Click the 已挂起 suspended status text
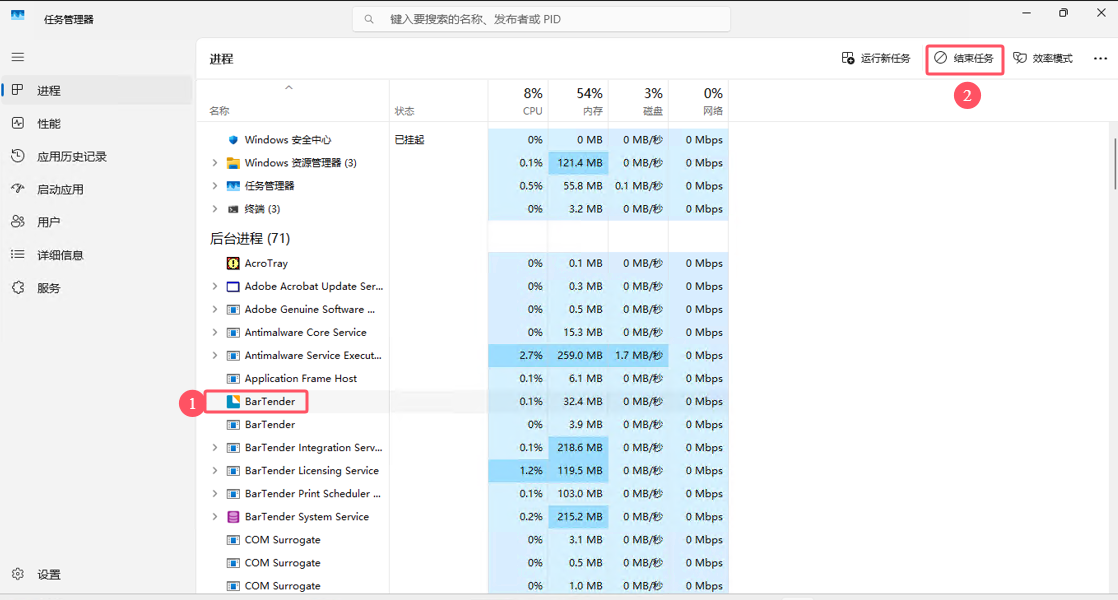The image size is (1118, 600). tap(409, 140)
